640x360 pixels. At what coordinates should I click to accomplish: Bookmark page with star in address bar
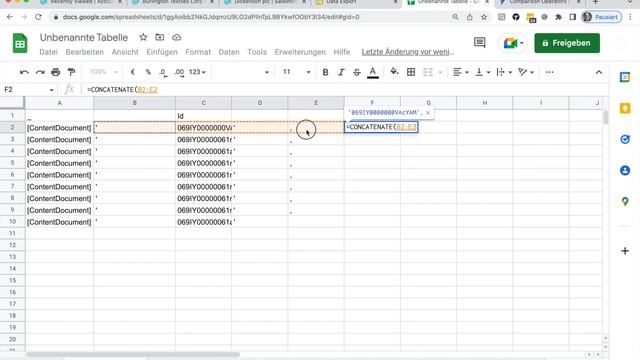pos(484,17)
